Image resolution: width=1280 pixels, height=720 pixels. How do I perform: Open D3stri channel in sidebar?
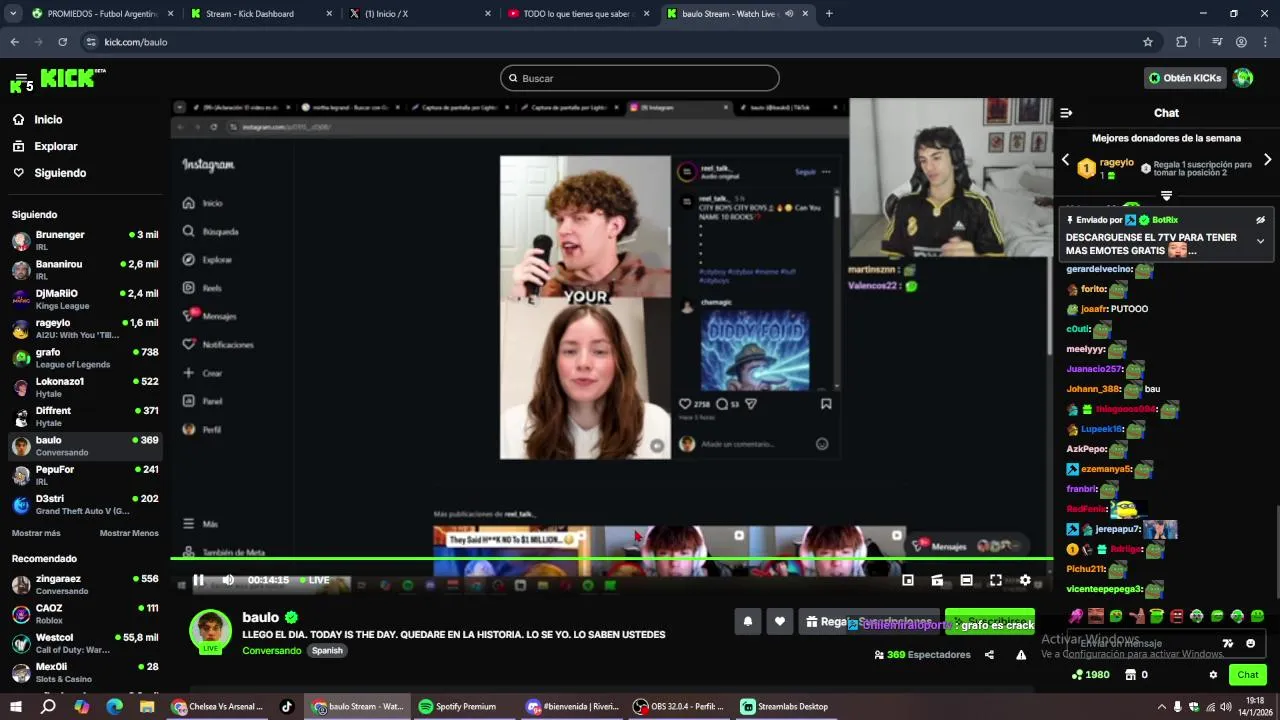pyautogui.click(x=85, y=504)
